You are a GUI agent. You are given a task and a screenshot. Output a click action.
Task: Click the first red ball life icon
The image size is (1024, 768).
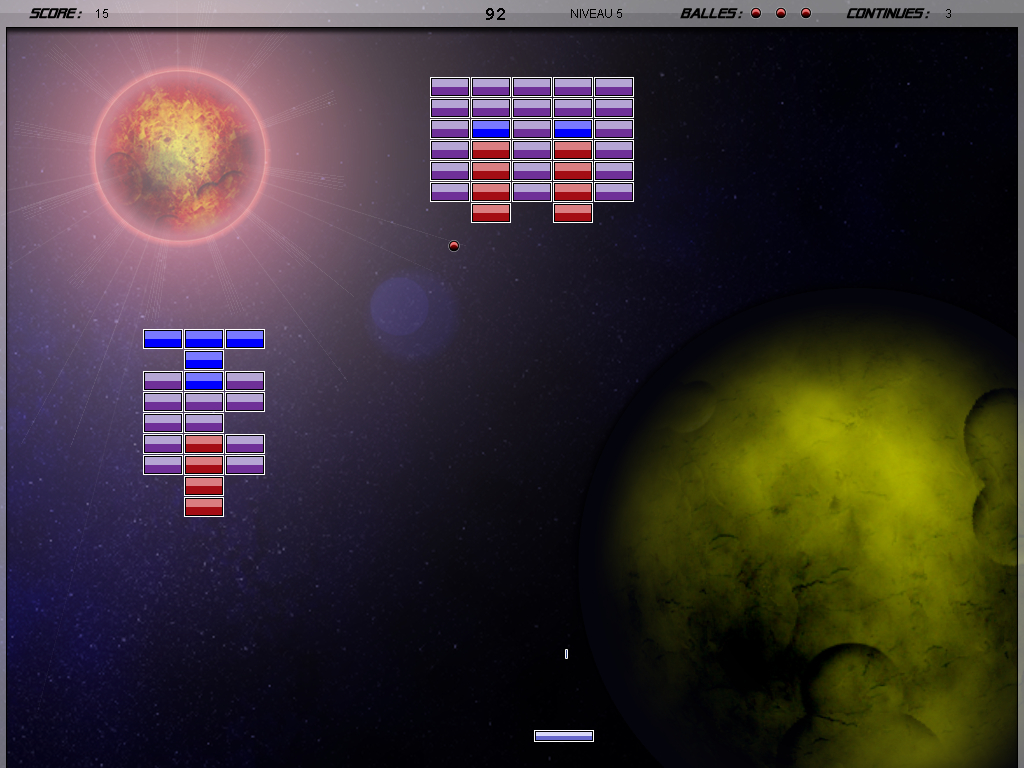pyautogui.click(x=756, y=13)
